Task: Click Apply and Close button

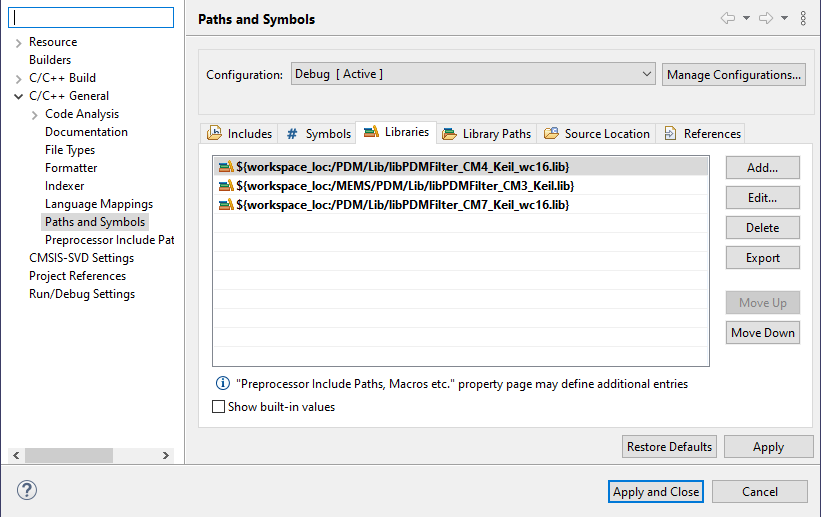Action: pos(656,491)
